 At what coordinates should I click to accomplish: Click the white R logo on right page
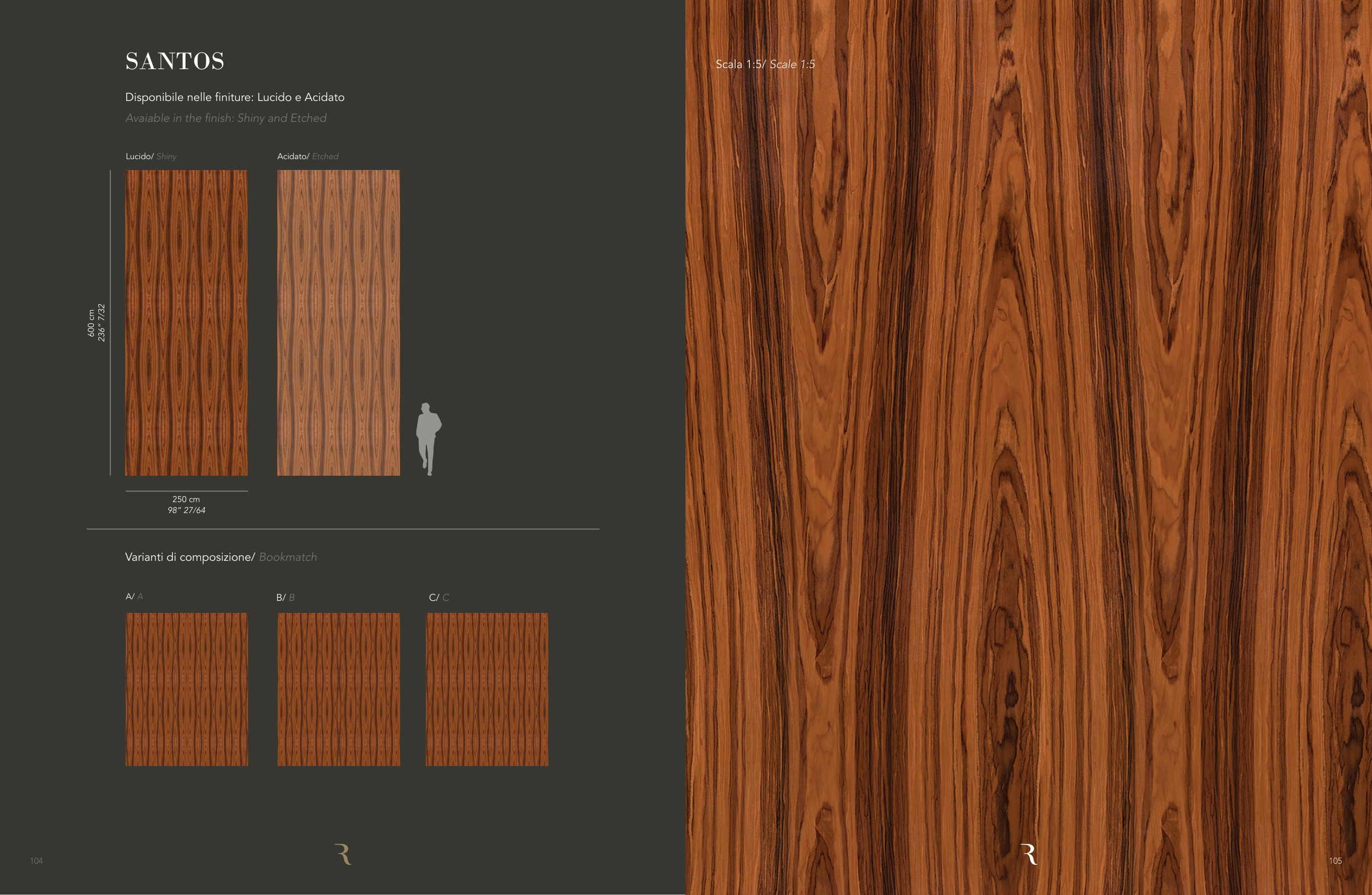point(1028,854)
